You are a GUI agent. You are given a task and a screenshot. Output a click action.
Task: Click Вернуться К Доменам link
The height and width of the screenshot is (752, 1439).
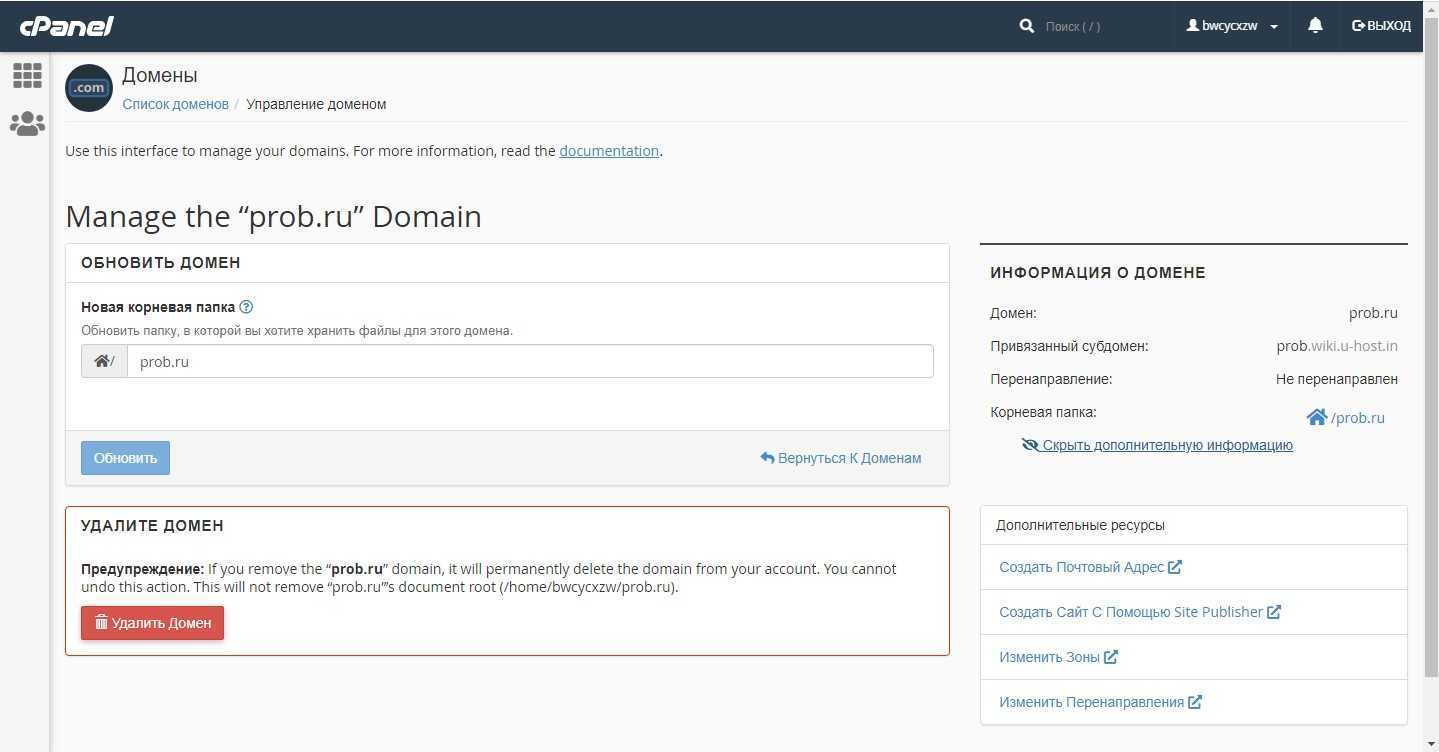tap(840, 458)
